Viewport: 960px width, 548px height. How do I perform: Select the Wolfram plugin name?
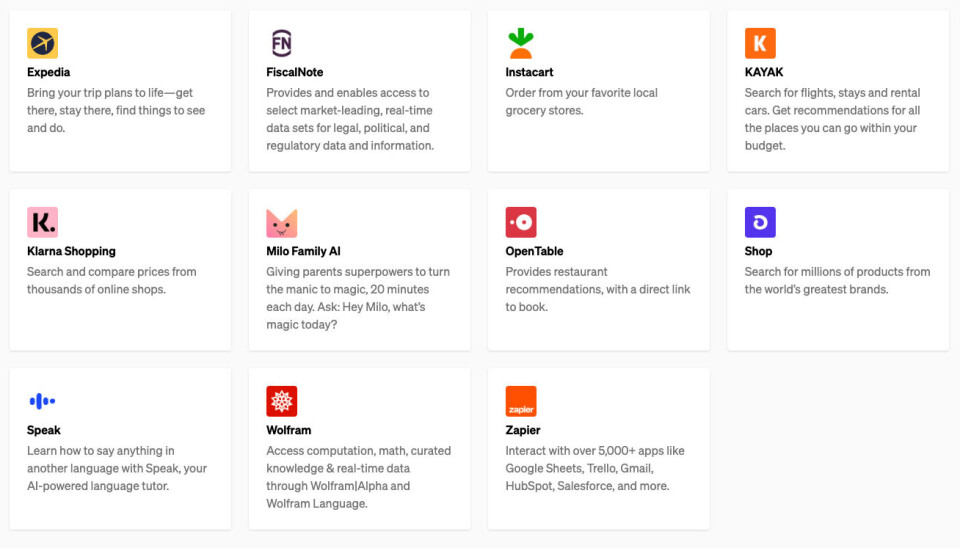pos(288,430)
